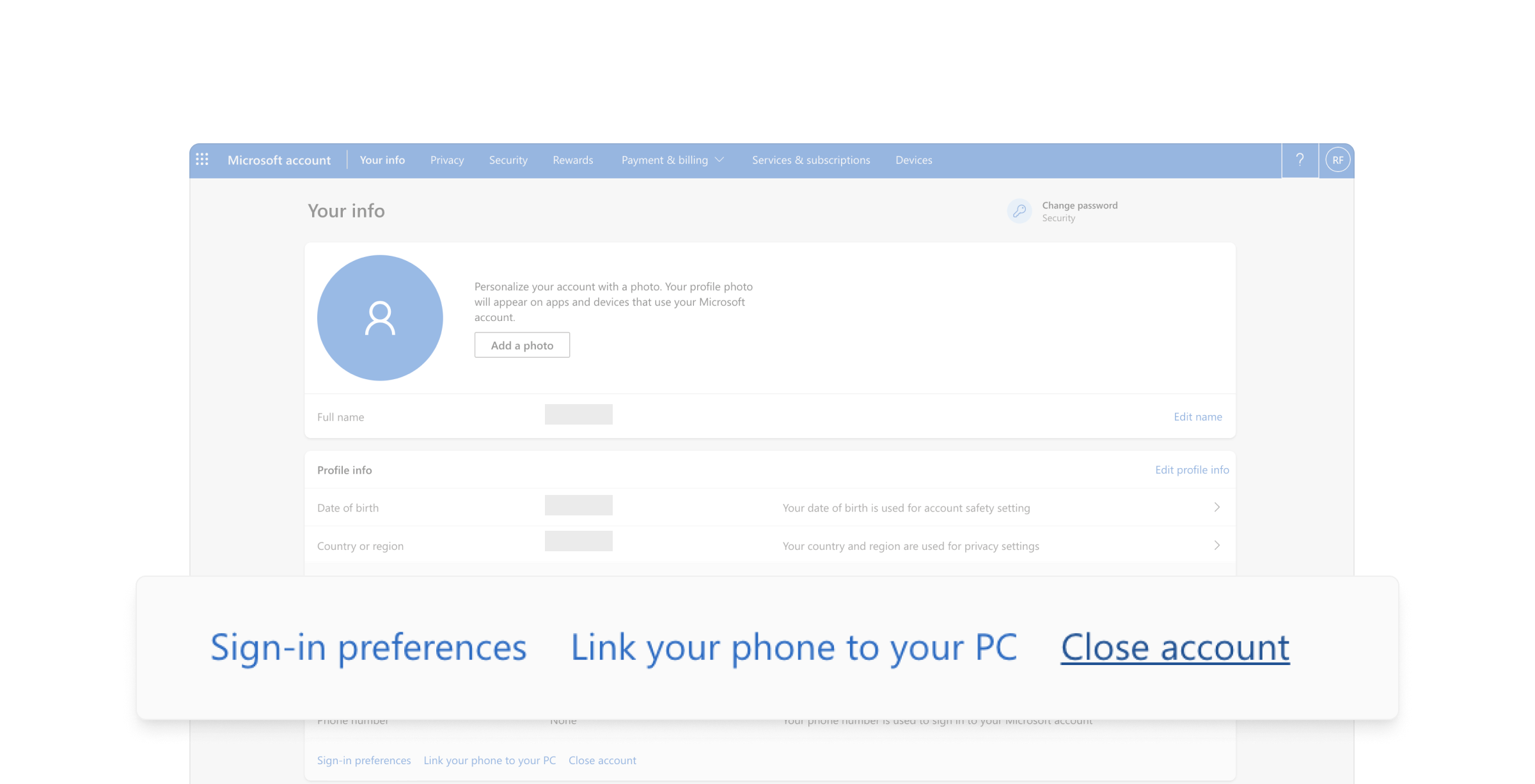The height and width of the screenshot is (784, 1535).
Task: Click the enlarged Close account link
Action: point(1175,647)
